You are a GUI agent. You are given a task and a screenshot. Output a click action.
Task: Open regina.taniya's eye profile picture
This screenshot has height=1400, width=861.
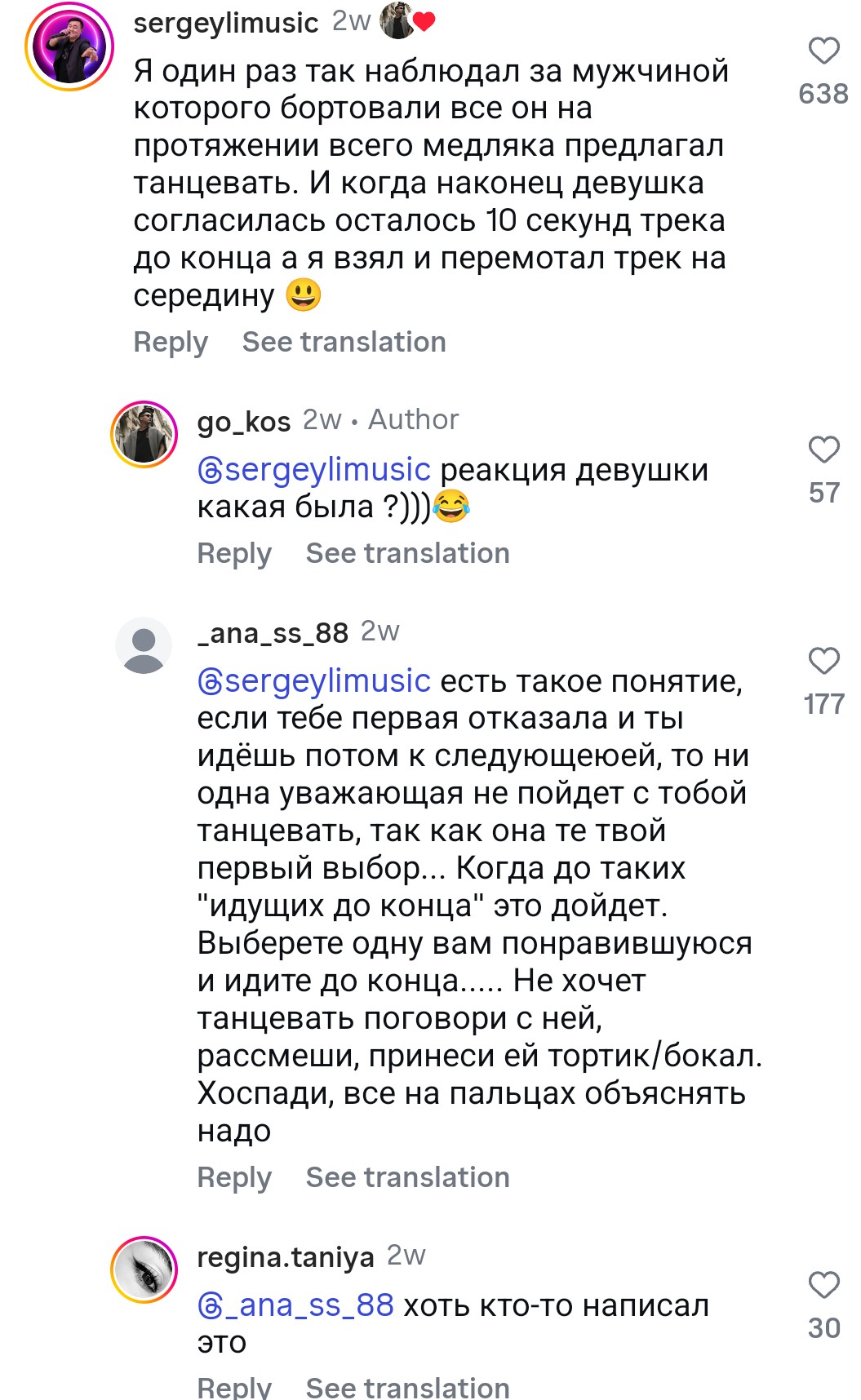point(144,1269)
